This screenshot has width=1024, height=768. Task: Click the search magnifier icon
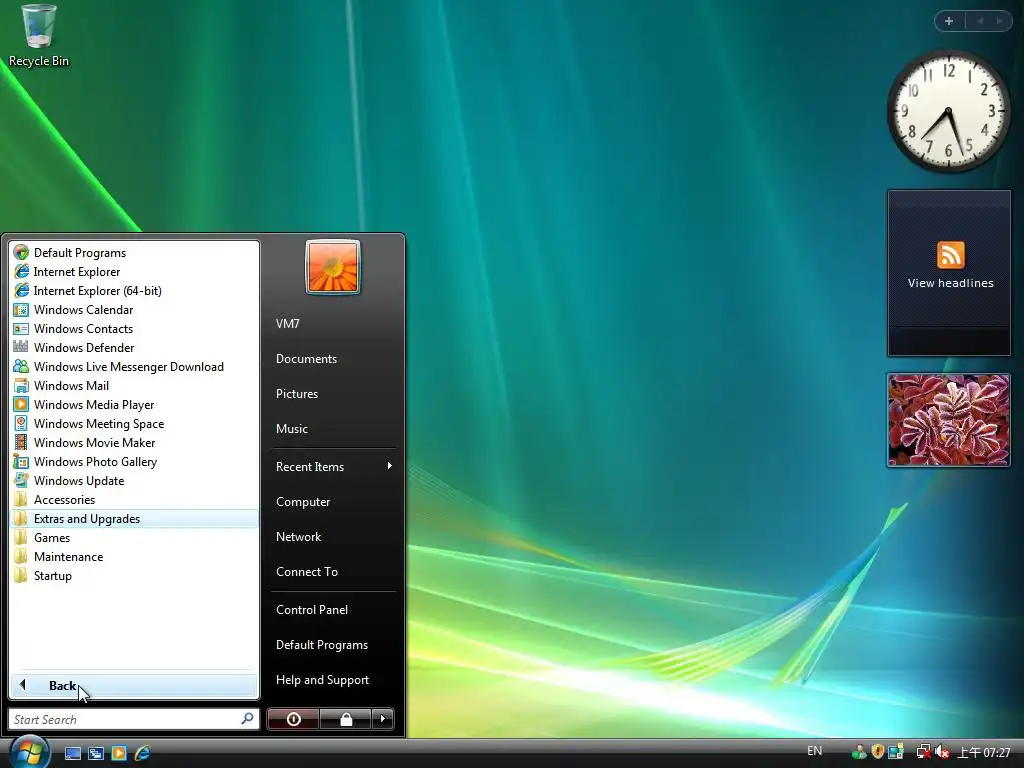pos(248,718)
